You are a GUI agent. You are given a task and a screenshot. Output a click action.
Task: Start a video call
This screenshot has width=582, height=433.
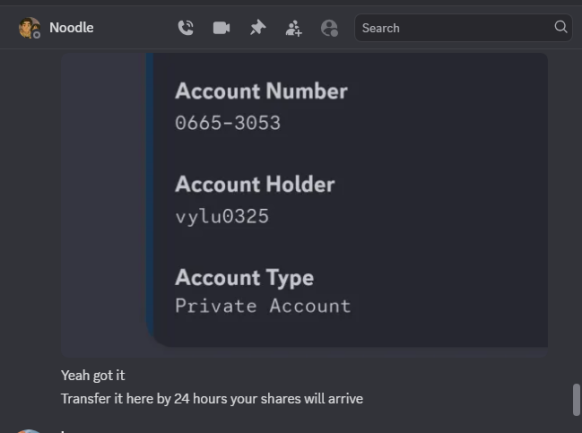click(x=221, y=28)
